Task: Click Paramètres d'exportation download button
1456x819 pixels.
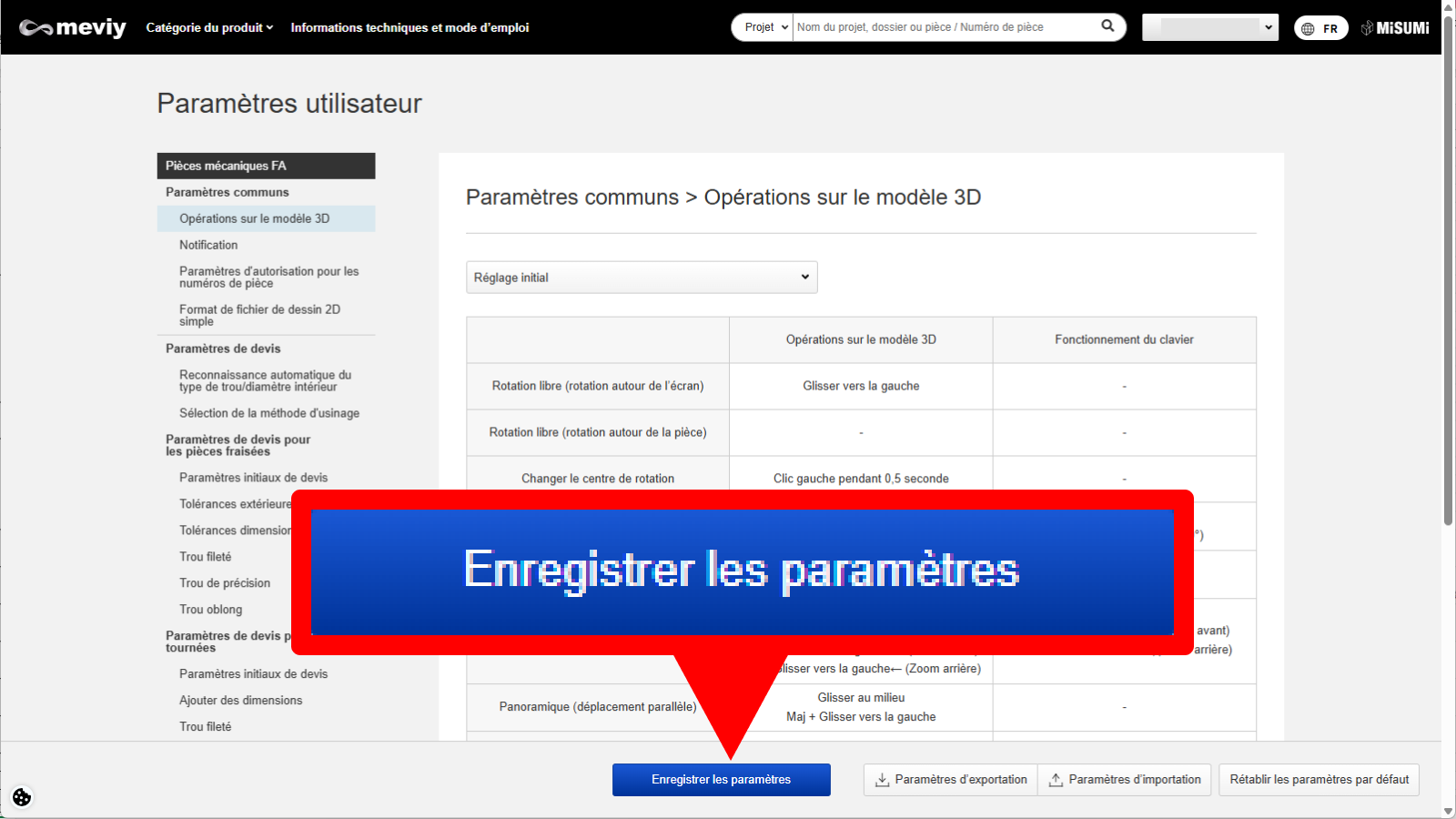Action: click(x=951, y=780)
